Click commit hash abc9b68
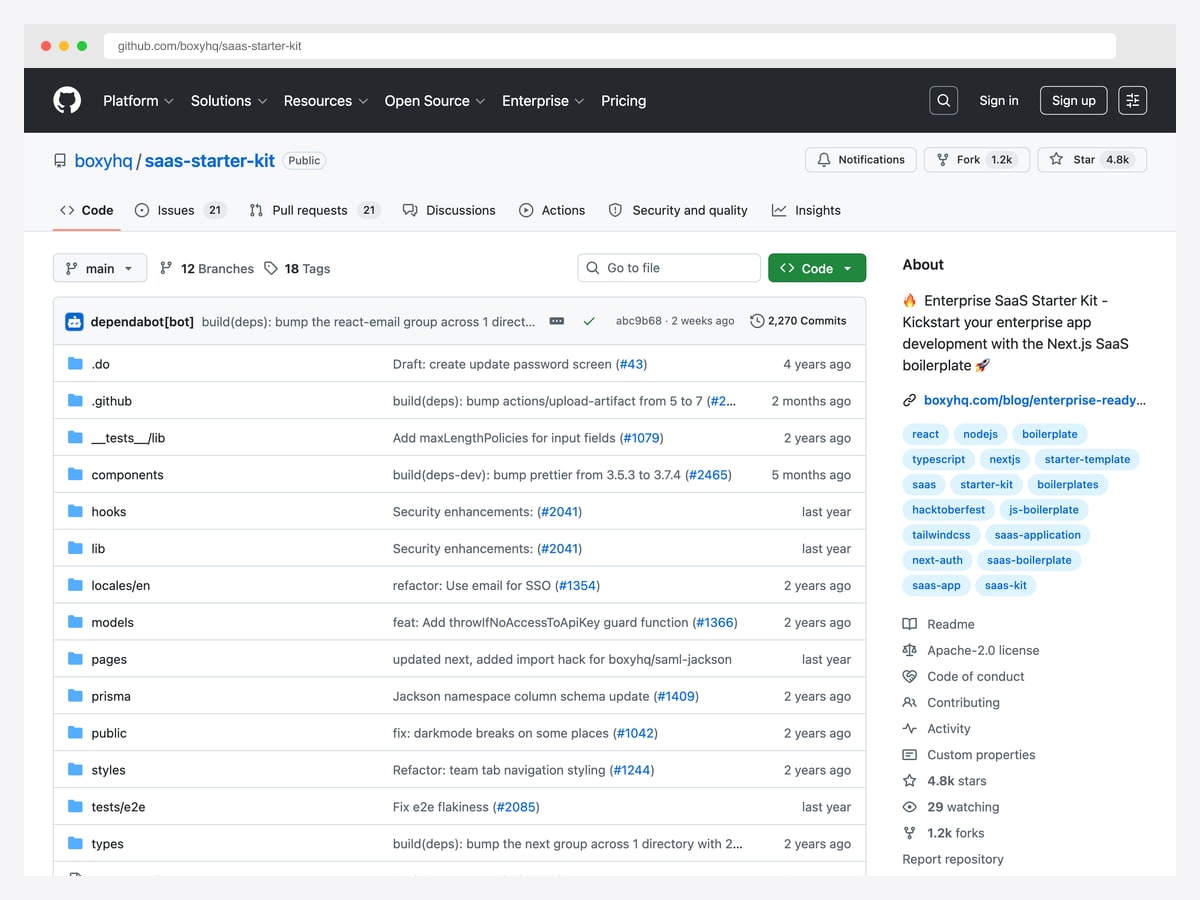This screenshot has height=900, width=1200. pos(639,321)
